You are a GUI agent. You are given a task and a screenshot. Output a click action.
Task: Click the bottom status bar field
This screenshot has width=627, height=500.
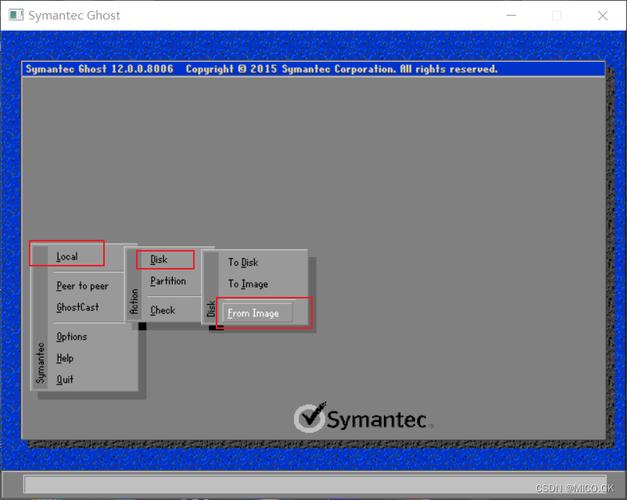pos(315,484)
